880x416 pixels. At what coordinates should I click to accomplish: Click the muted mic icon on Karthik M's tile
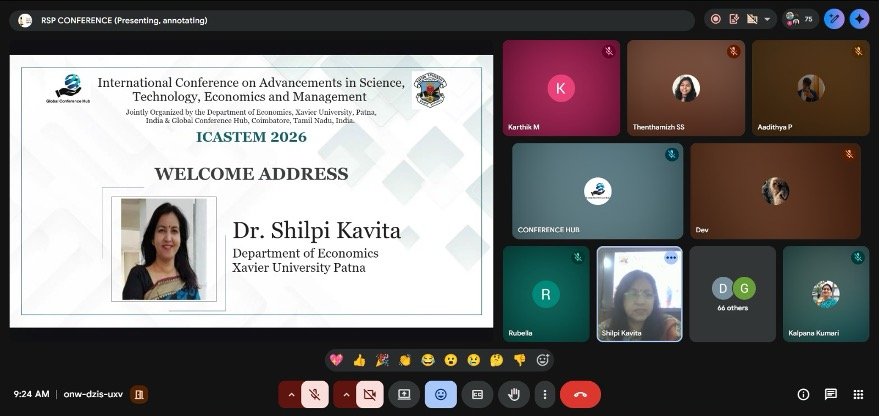[x=608, y=52]
